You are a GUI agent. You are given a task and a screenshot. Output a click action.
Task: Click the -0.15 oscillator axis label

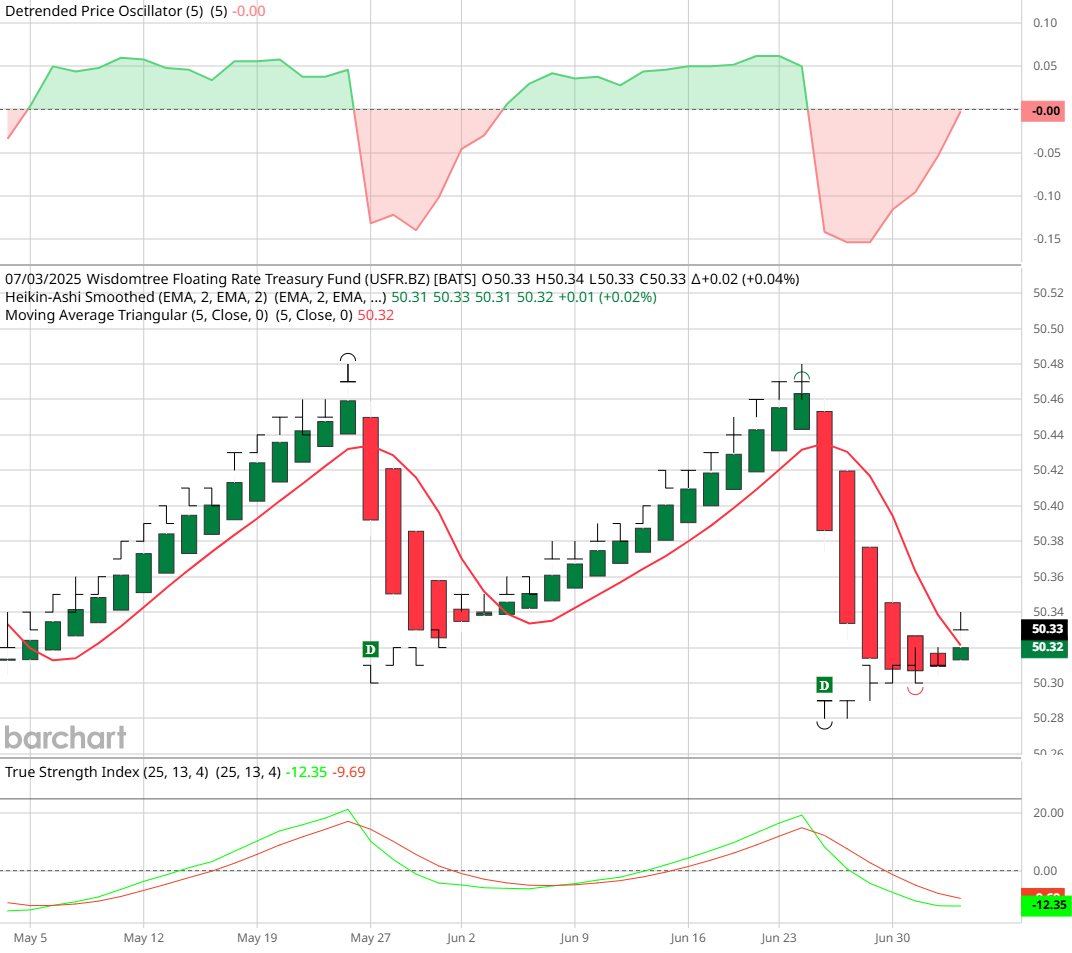[1047, 239]
